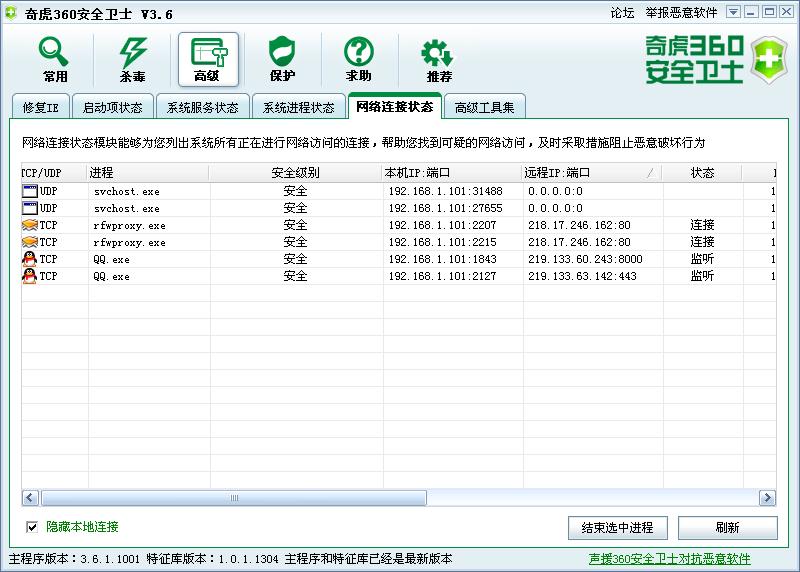The height and width of the screenshot is (572, 800).
Task: Select the 高级 (Advanced) toolbar icon
Action: click(208, 60)
